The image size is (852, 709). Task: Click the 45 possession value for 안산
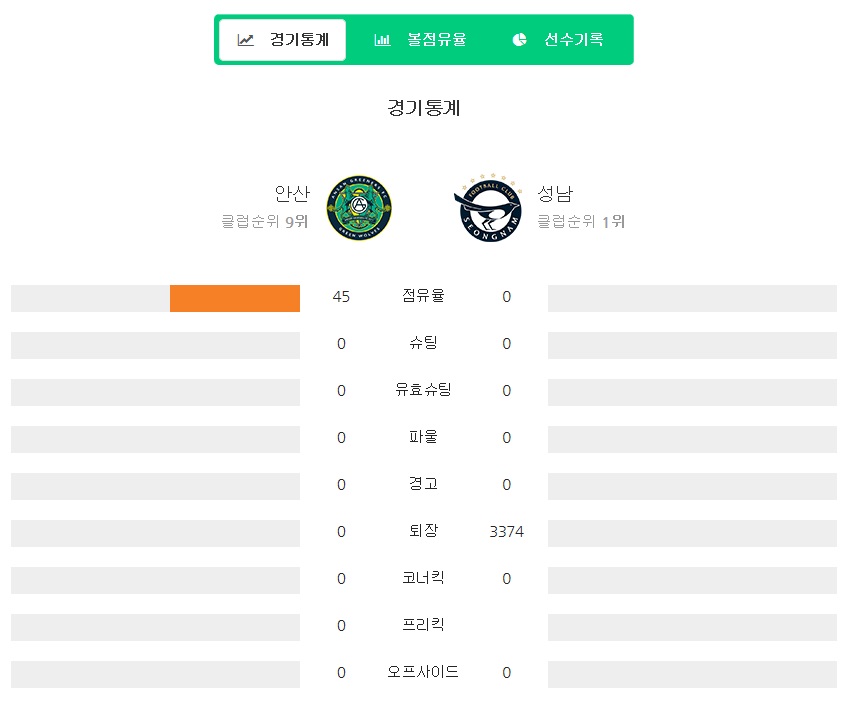coord(341,297)
